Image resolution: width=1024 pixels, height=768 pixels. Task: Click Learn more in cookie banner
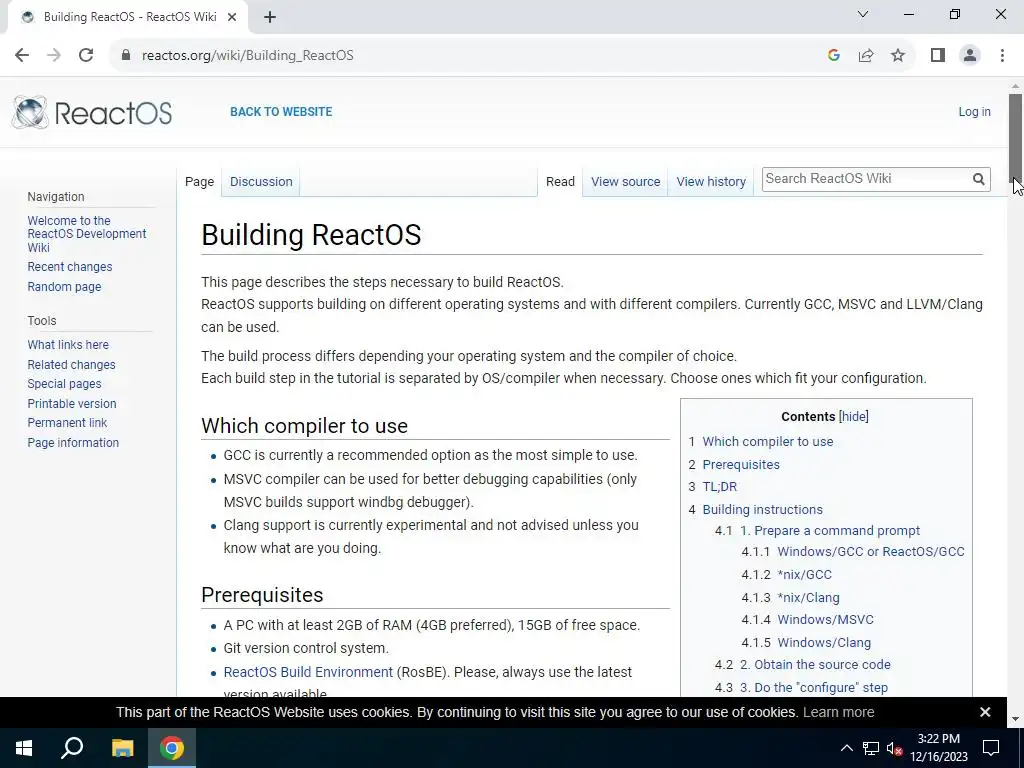coord(839,712)
